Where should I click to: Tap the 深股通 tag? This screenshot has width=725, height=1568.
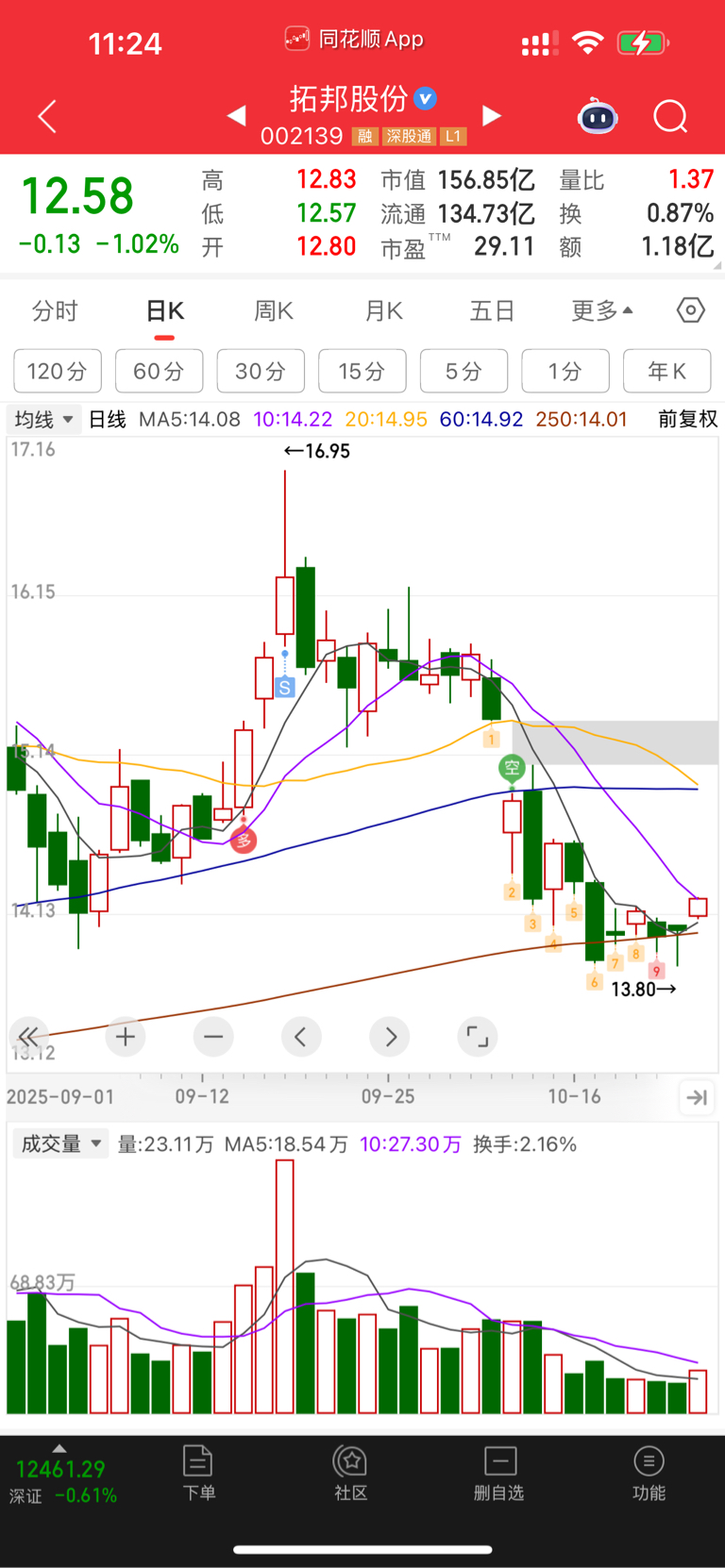tap(409, 137)
